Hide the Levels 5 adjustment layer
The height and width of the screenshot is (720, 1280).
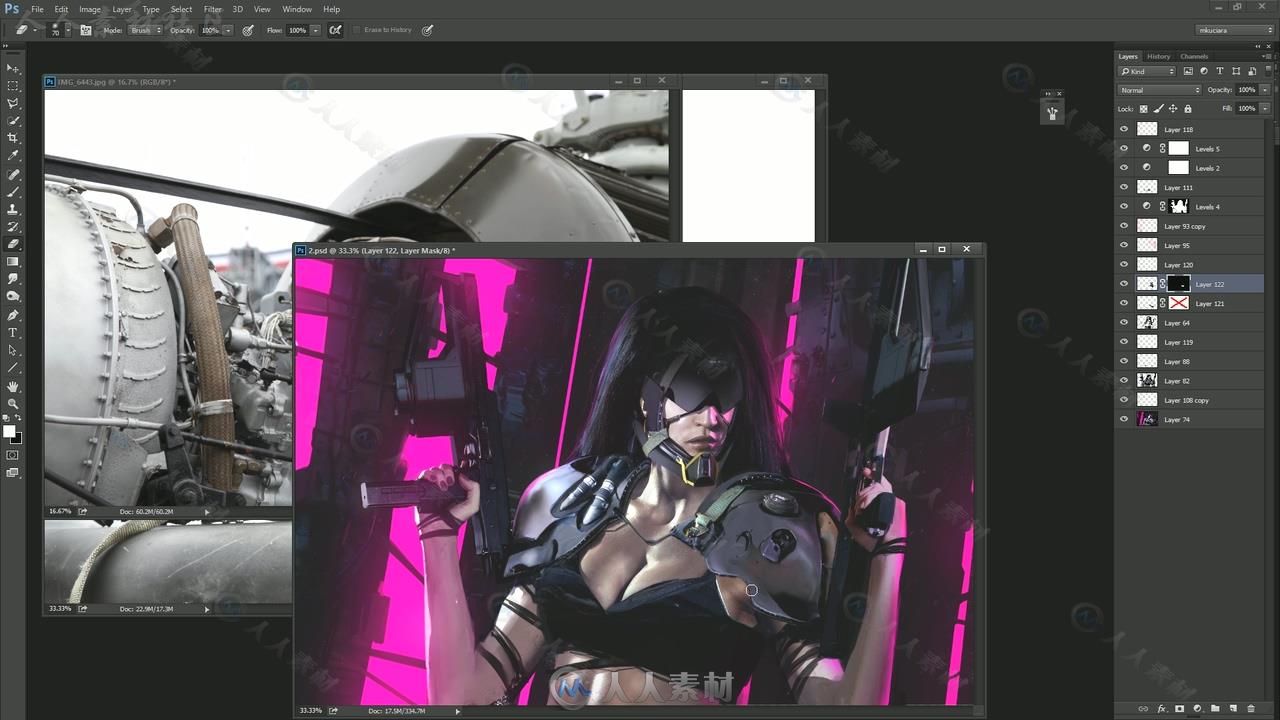(x=1124, y=148)
